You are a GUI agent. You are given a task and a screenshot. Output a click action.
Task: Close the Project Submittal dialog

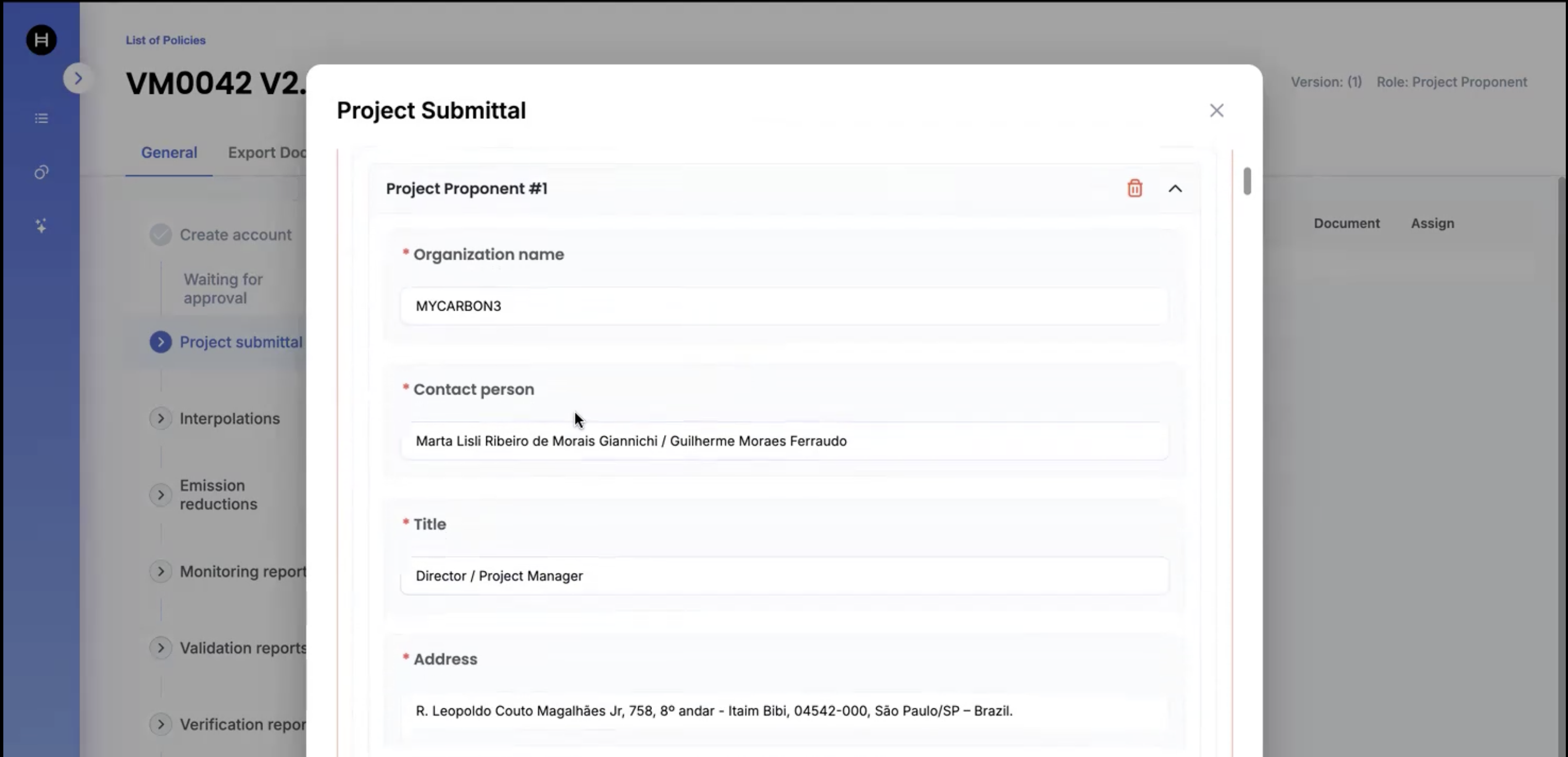click(1216, 110)
